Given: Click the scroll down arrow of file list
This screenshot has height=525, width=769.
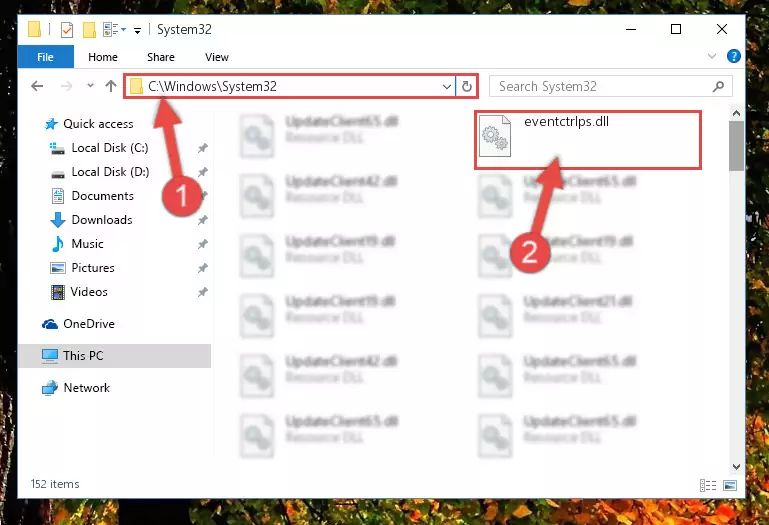Looking at the screenshot, I should point(736,467).
